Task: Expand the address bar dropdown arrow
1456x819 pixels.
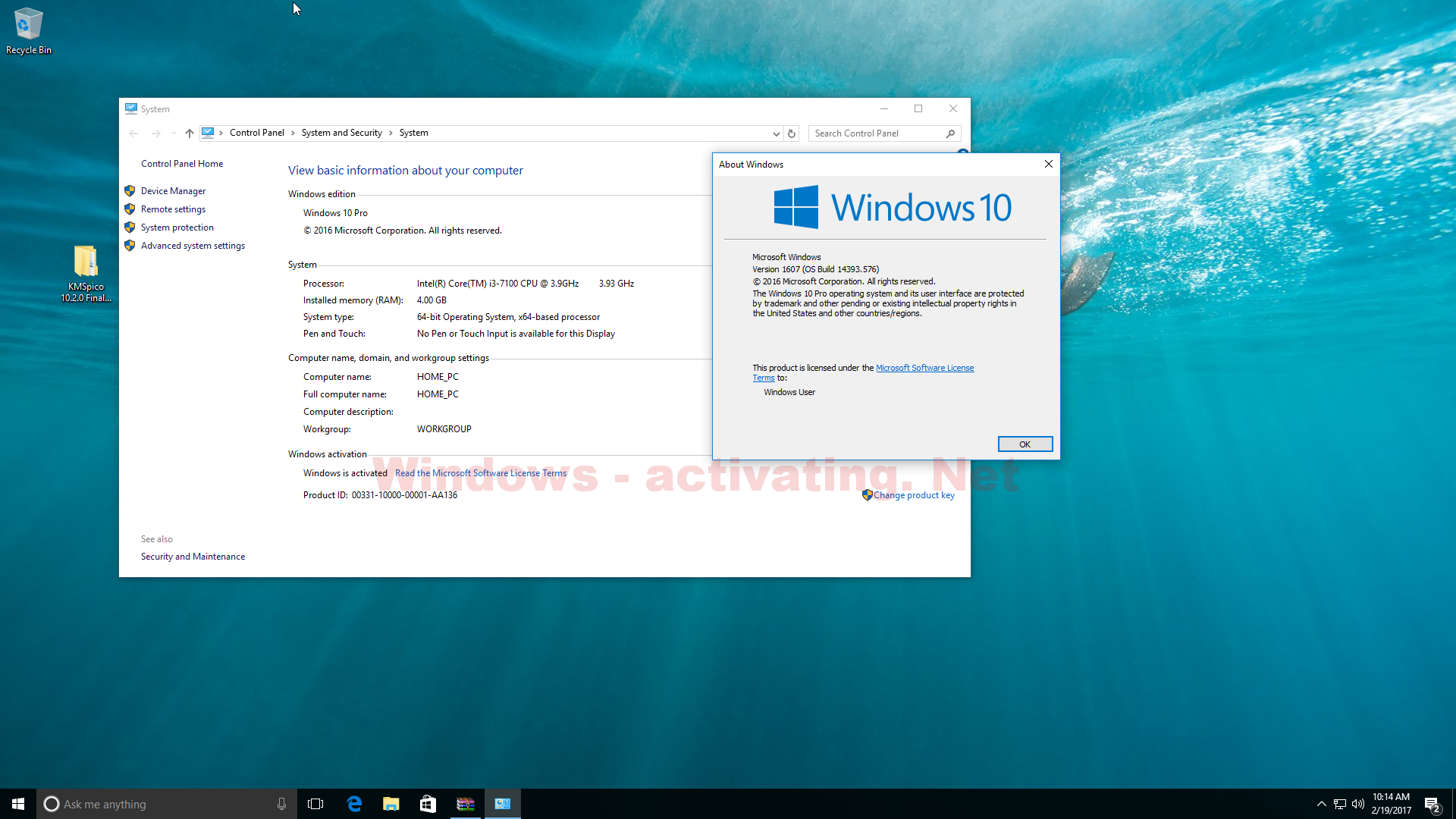Action: pos(775,132)
